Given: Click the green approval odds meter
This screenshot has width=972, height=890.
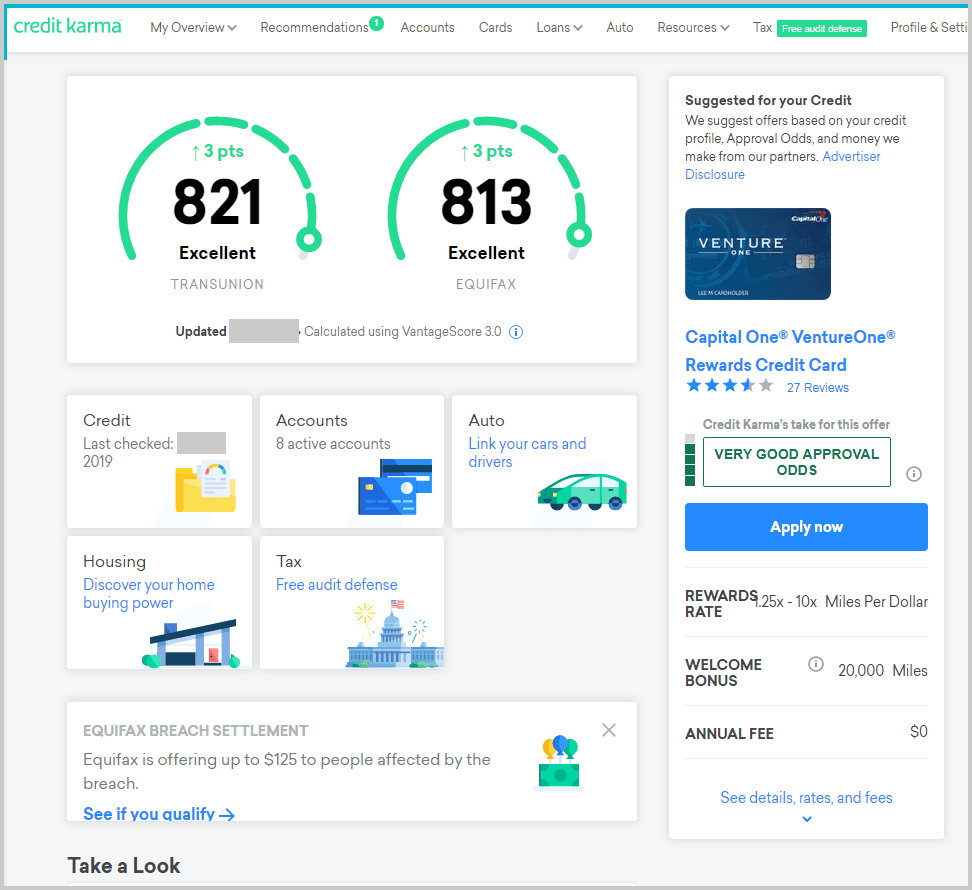Looking at the screenshot, I should (x=690, y=461).
